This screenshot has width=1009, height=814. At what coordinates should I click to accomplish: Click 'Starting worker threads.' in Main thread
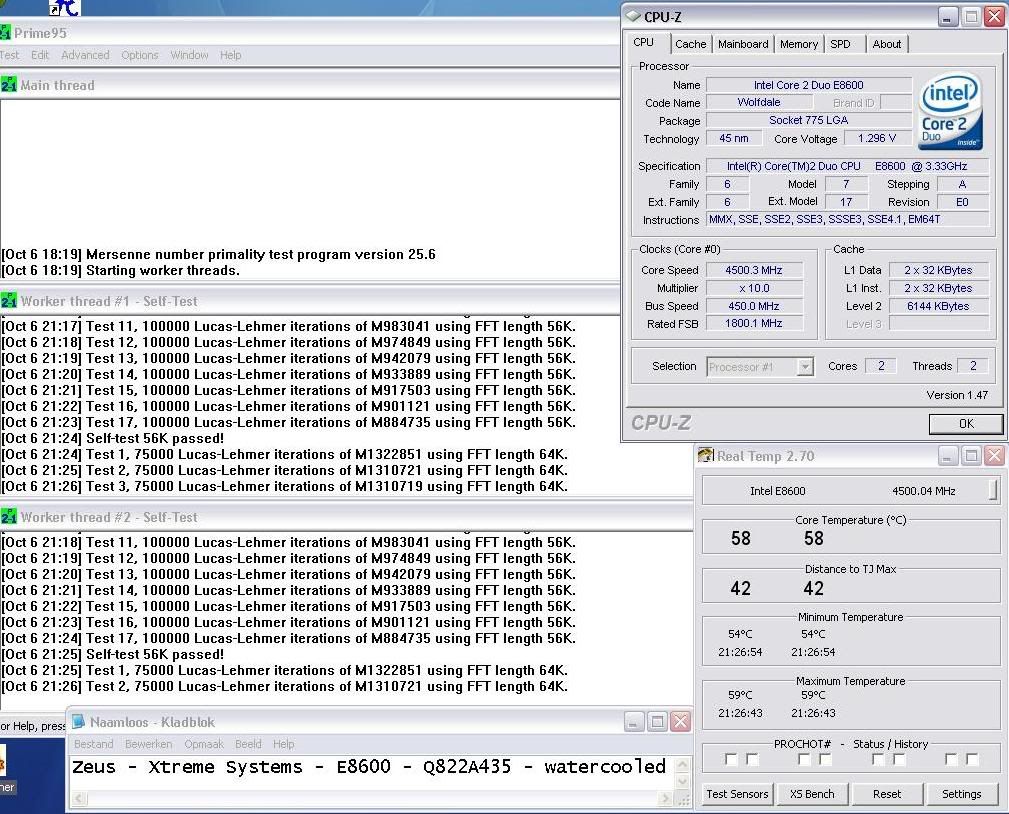(163, 270)
